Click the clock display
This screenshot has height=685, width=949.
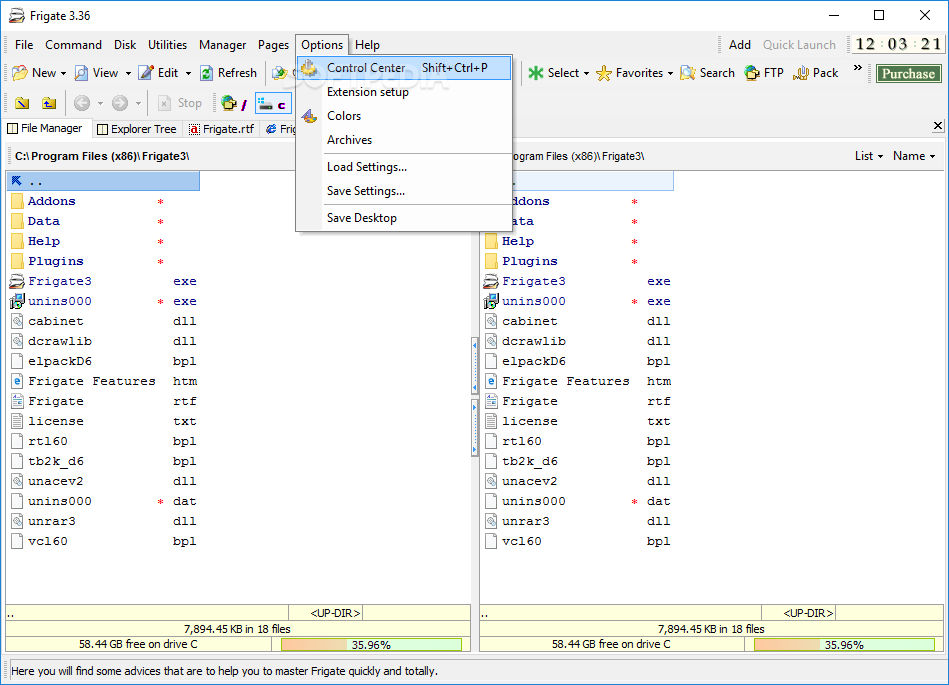click(898, 44)
